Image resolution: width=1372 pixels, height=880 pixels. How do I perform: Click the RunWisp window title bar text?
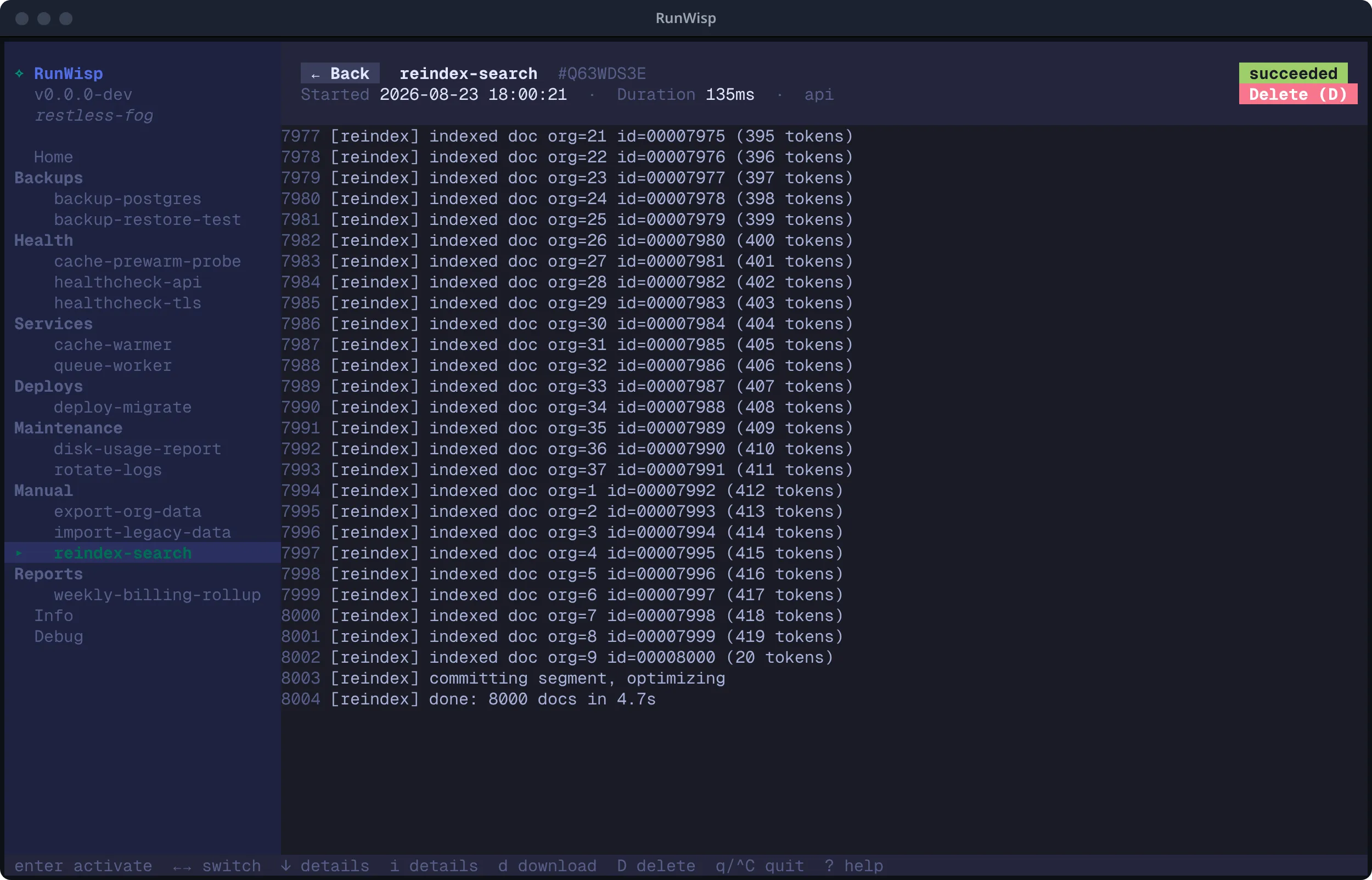tap(685, 18)
